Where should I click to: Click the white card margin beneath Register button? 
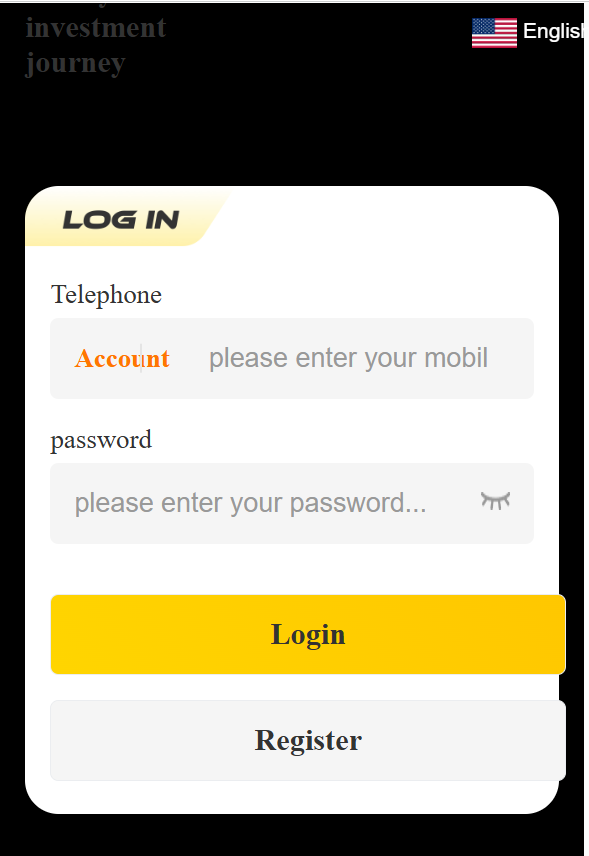point(292,796)
